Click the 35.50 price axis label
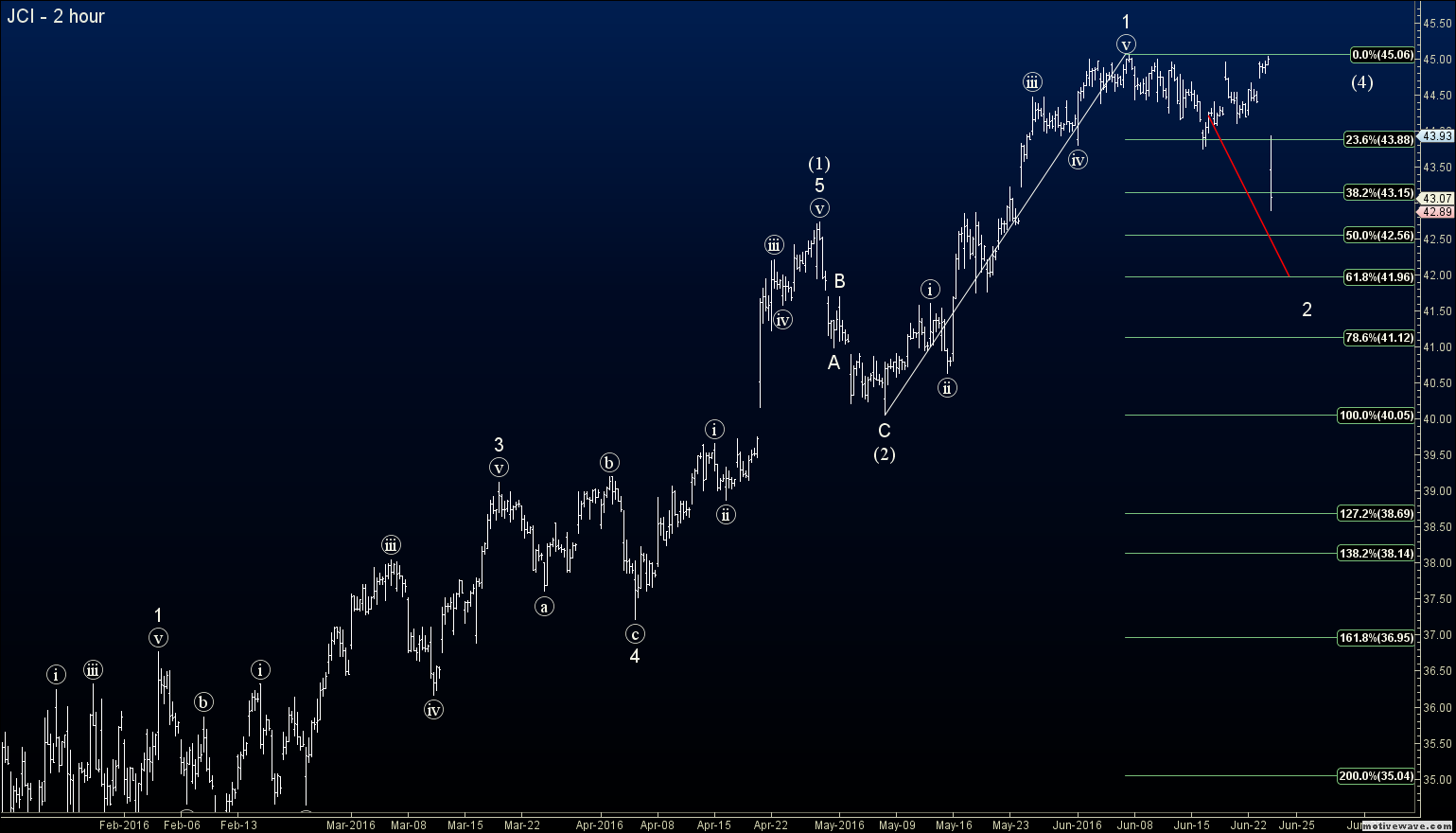The width and height of the screenshot is (1456, 833). (1438, 744)
